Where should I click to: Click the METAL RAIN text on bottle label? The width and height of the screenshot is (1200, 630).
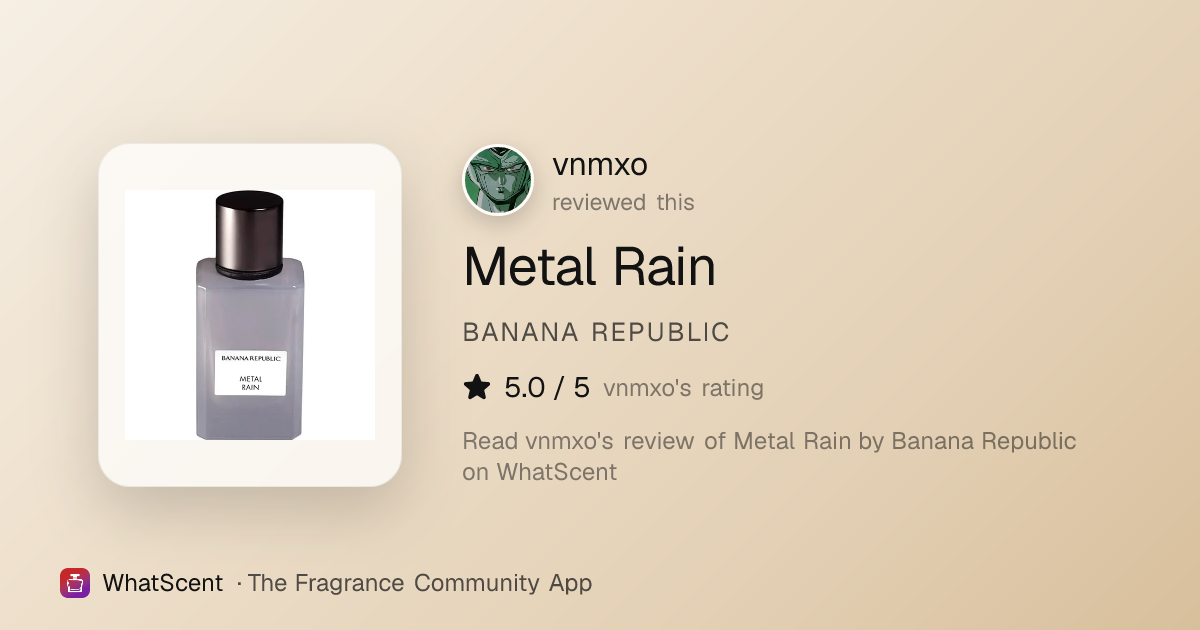click(250, 382)
